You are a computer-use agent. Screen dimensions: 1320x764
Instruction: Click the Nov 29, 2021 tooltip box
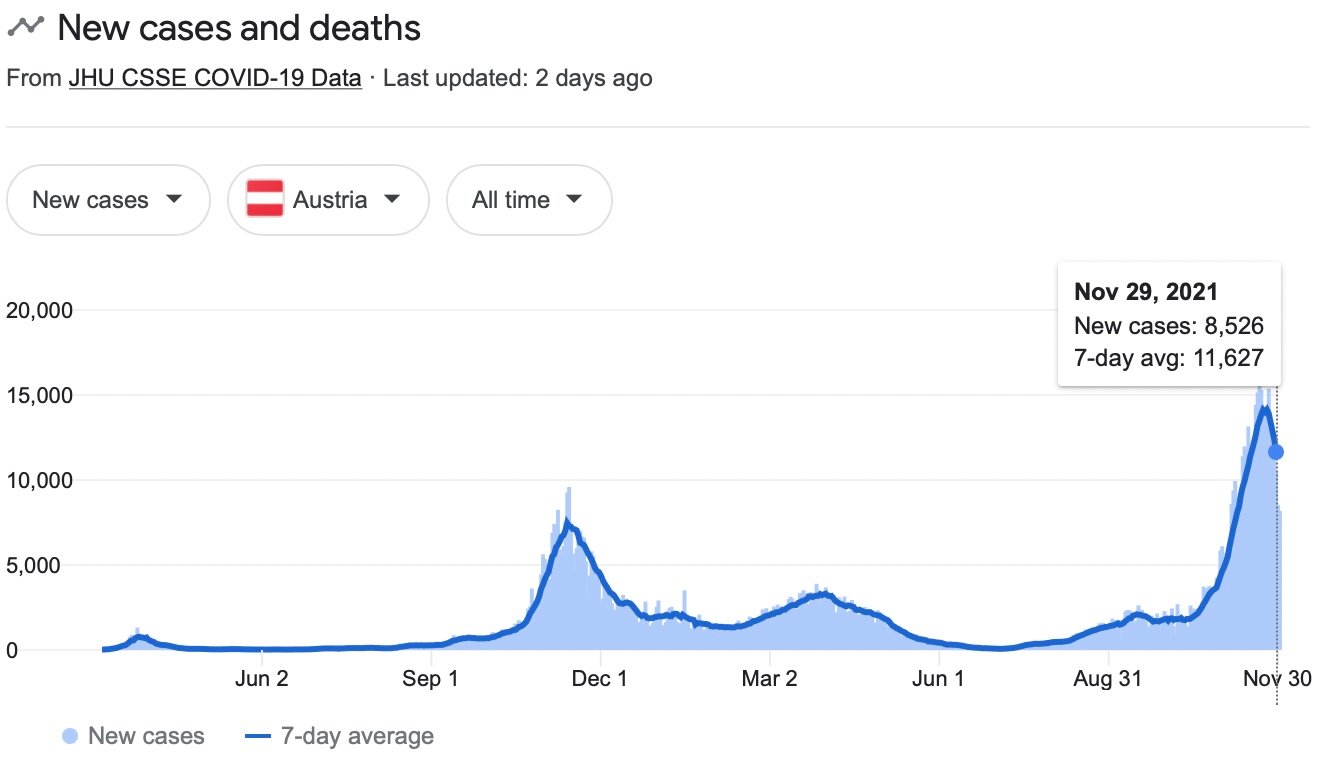pyautogui.click(x=1168, y=323)
